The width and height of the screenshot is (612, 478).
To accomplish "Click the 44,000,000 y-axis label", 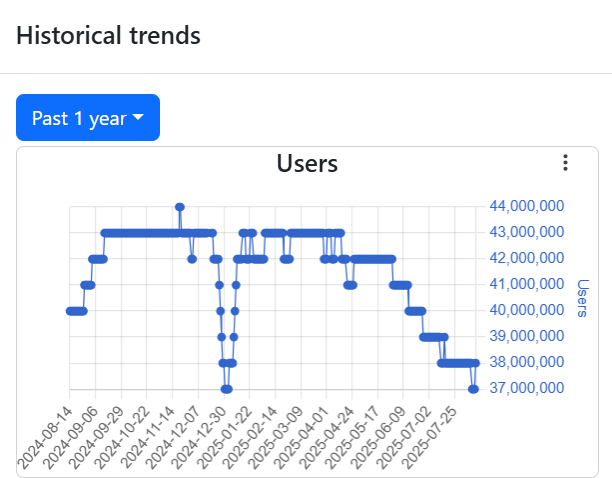I will coord(528,206).
